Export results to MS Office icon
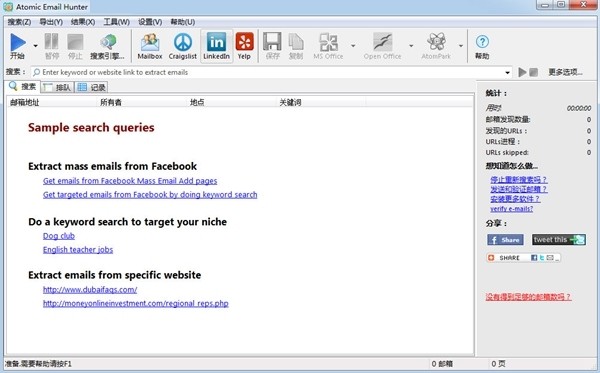 [328, 42]
